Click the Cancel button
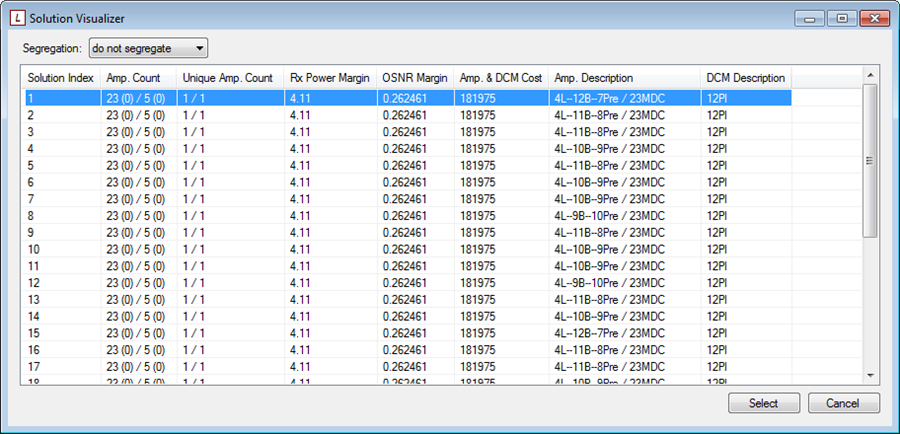900x434 pixels. point(843,403)
